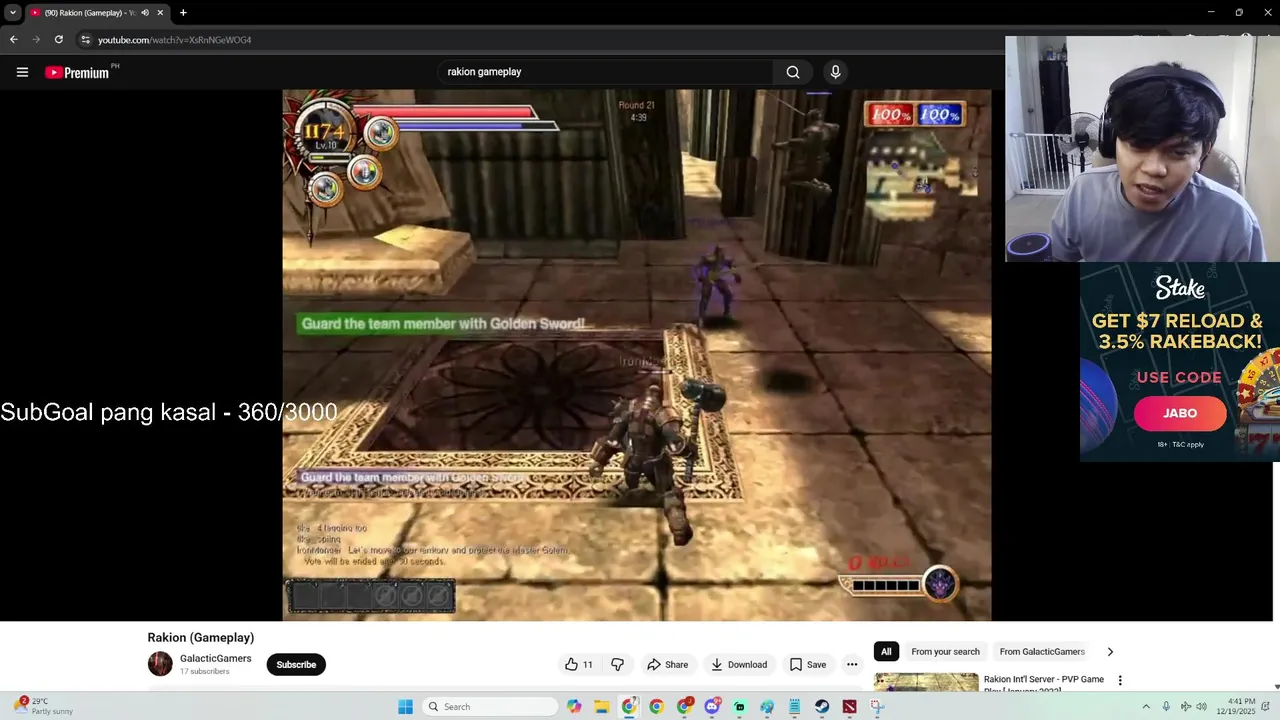Click the YouTube search field with rakion gameplay
This screenshot has height=720, width=1280.
point(604,72)
